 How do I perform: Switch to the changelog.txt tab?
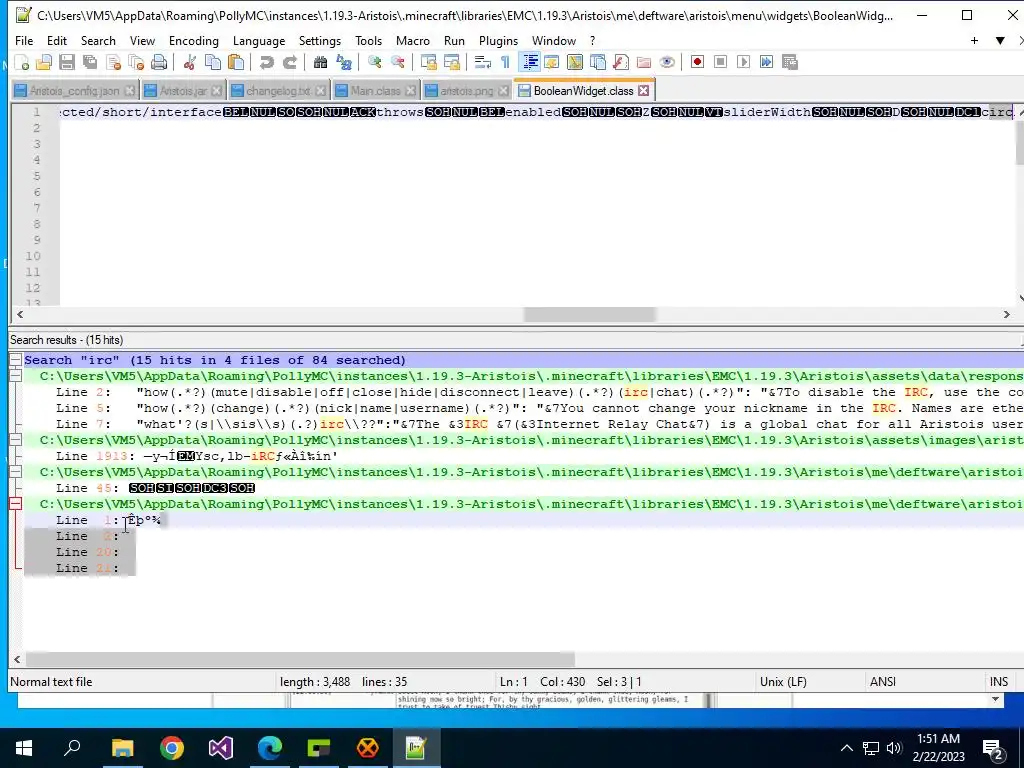point(277,91)
